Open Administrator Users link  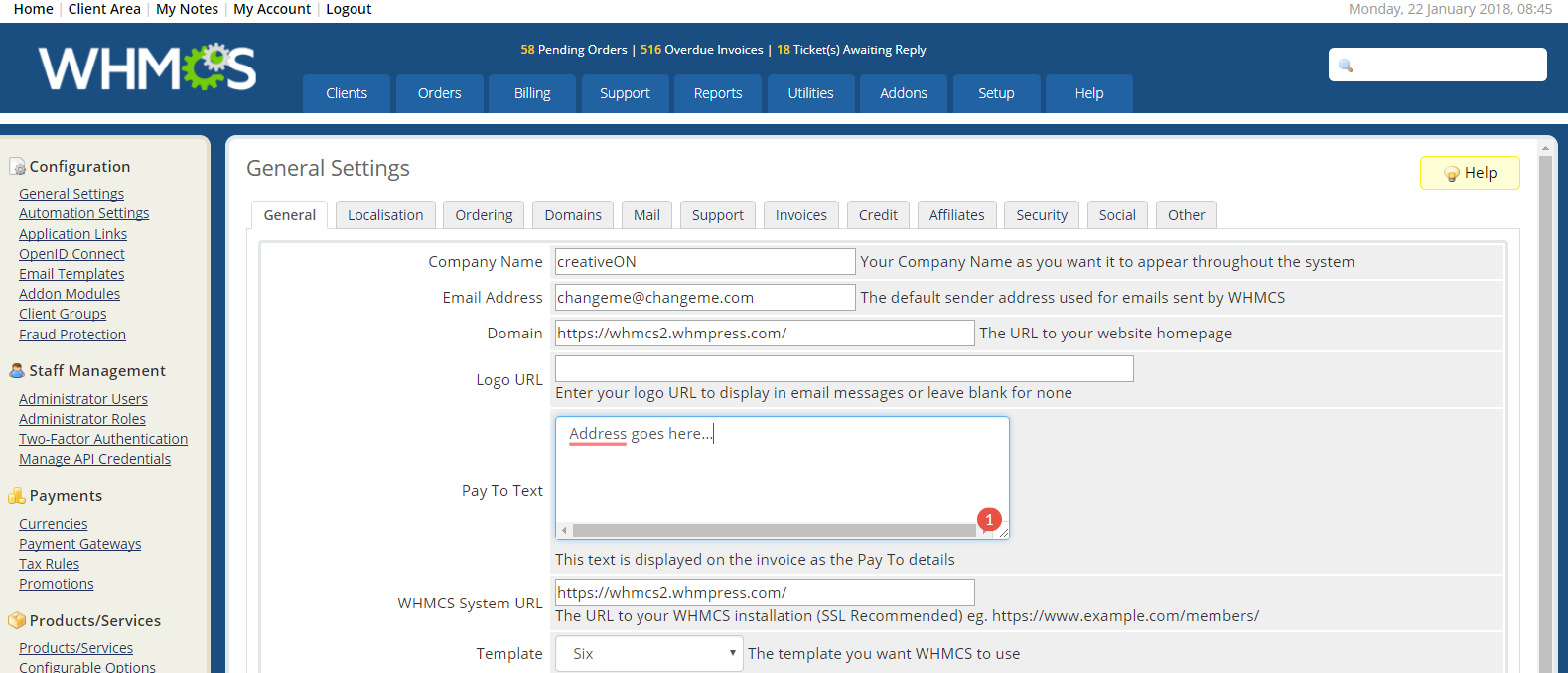point(83,399)
